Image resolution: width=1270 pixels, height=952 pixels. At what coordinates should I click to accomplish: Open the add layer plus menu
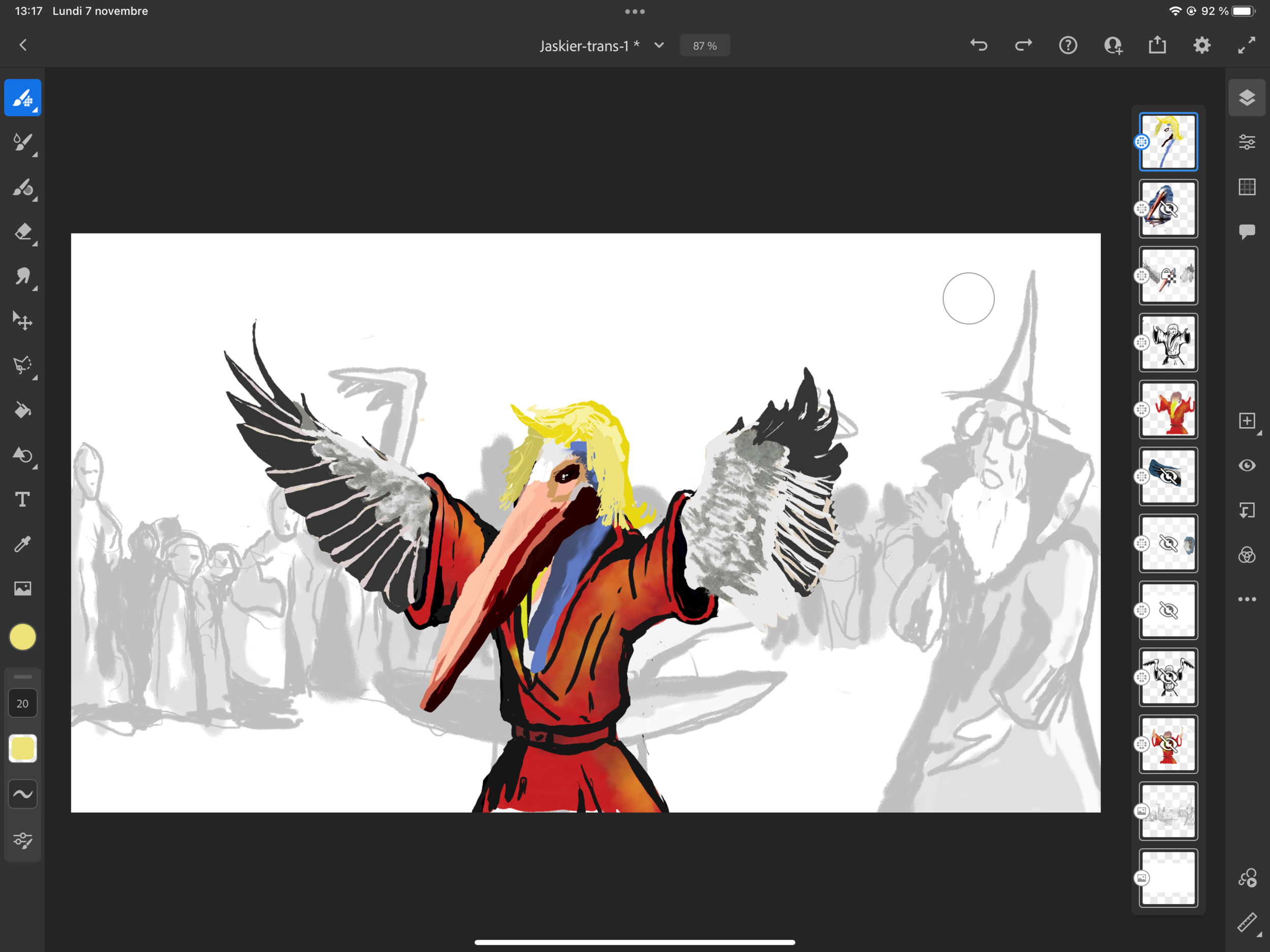pyautogui.click(x=1247, y=421)
